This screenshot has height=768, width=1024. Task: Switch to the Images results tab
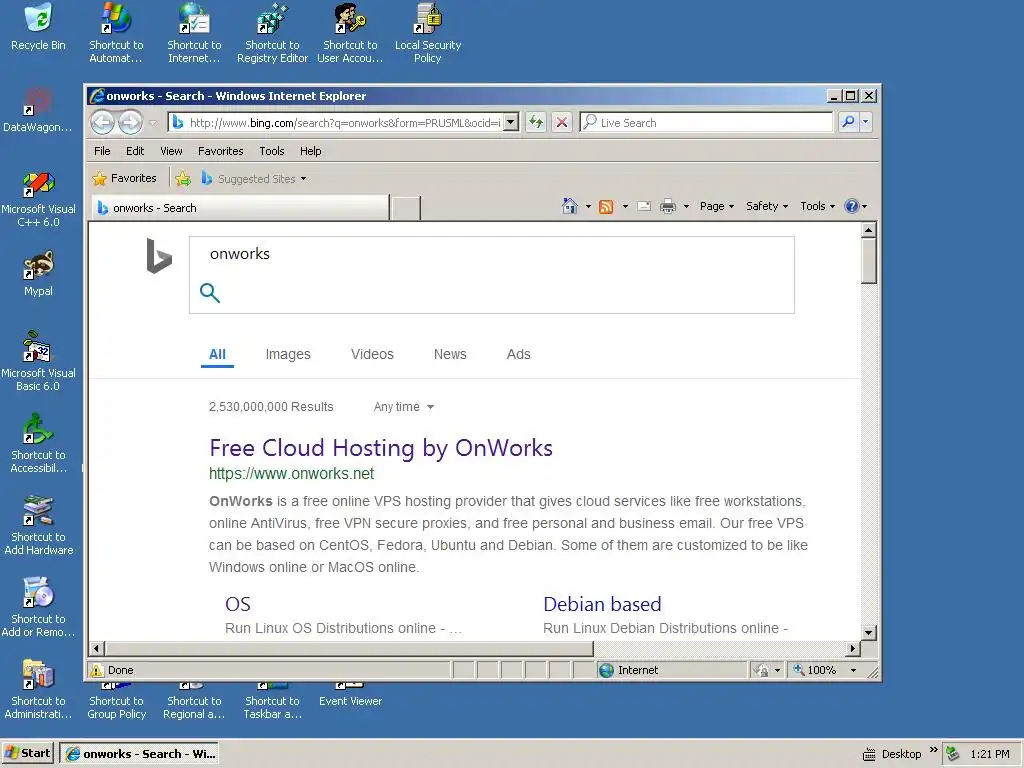tap(288, 355)
